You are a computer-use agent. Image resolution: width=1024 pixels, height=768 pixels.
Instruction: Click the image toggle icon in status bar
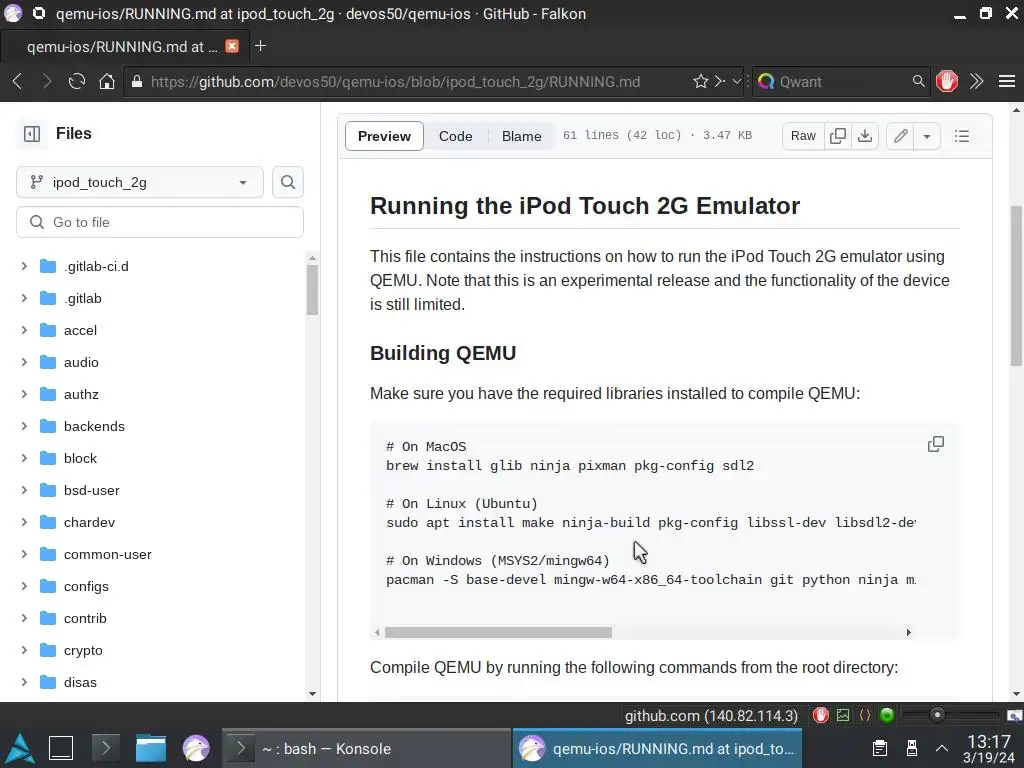click(x=843, y=715)
